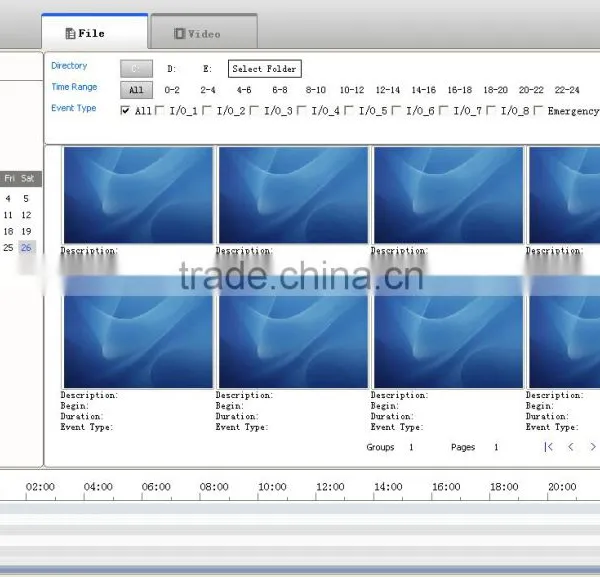Filter time range 12-14
The image size is (600, 577).
coord(388,90)
